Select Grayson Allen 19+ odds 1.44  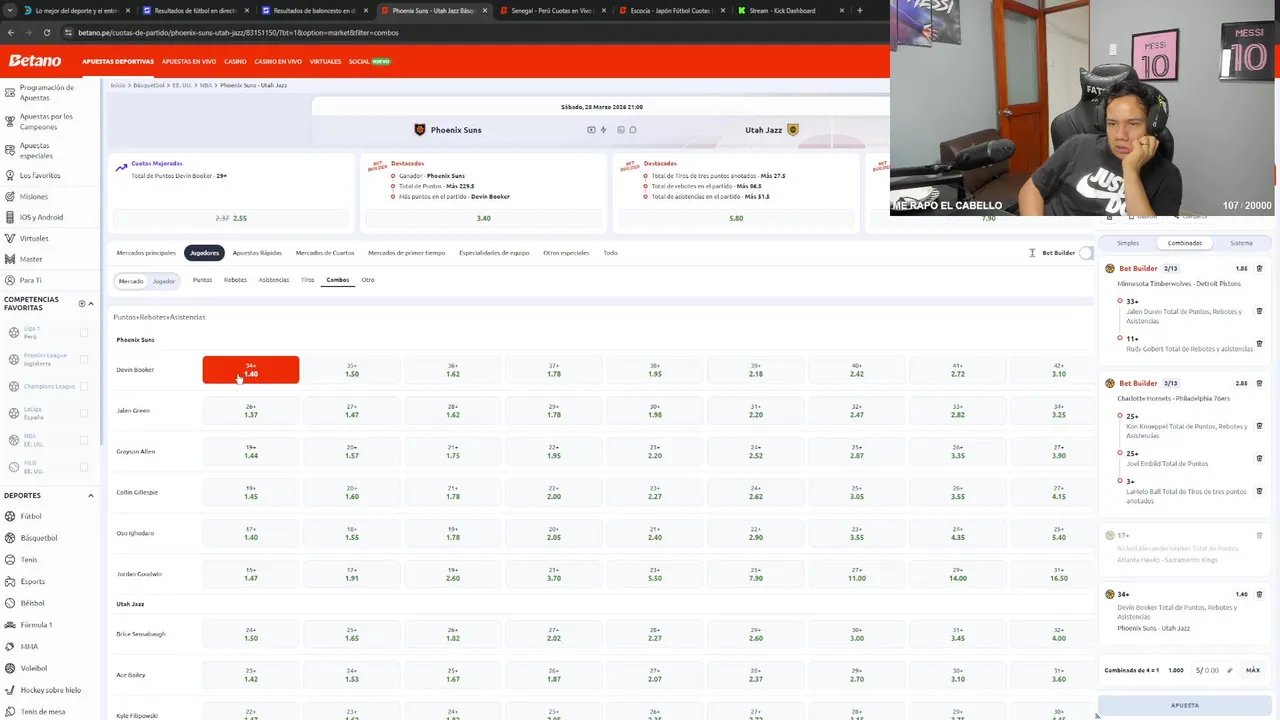[251, 452]
